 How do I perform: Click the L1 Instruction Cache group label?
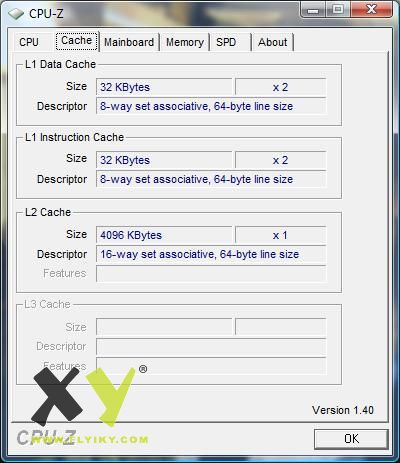pyautogui.click(x=74, y=137)
